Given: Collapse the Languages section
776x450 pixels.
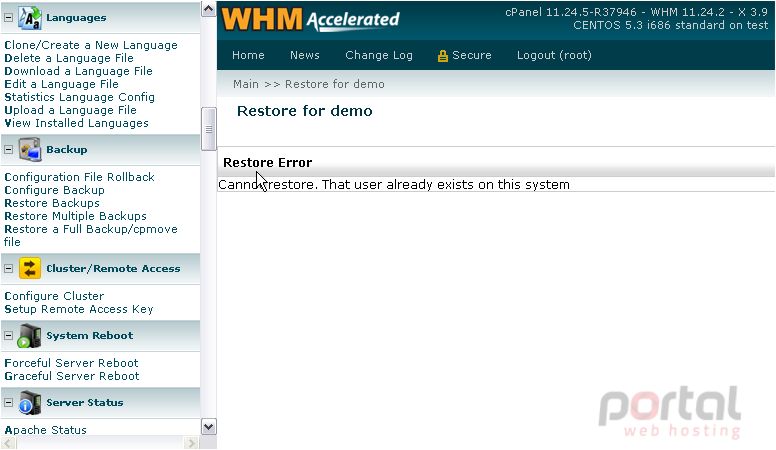Looking at the screenshot, I should click(8, 18).
